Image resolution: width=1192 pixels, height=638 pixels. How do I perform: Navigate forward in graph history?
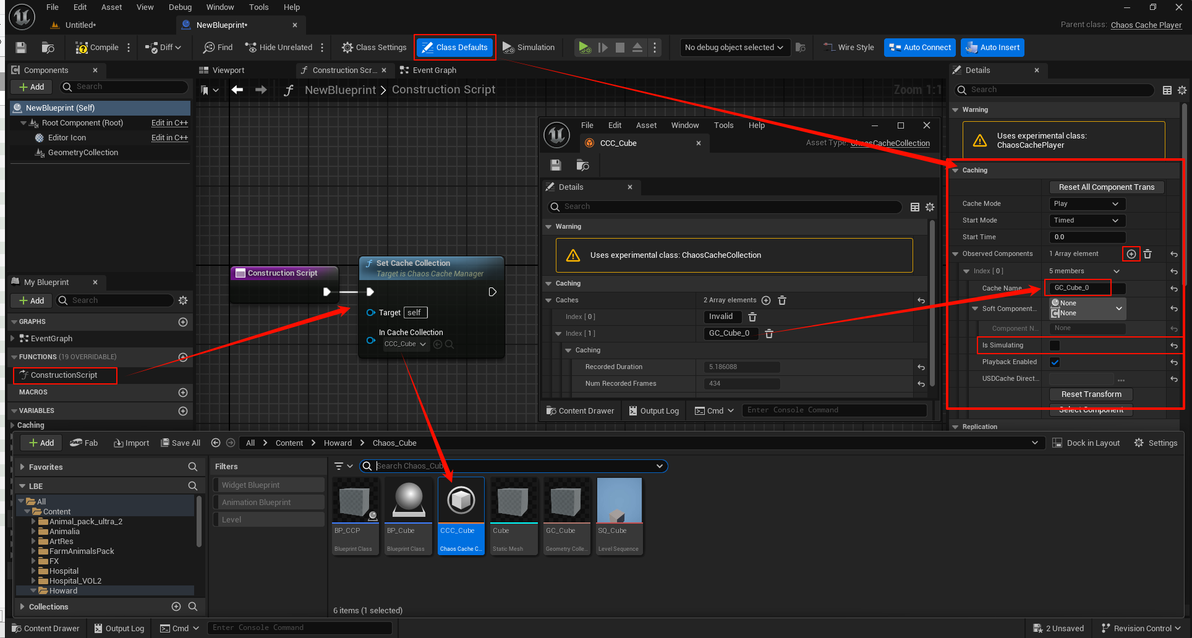coord(261,90)
